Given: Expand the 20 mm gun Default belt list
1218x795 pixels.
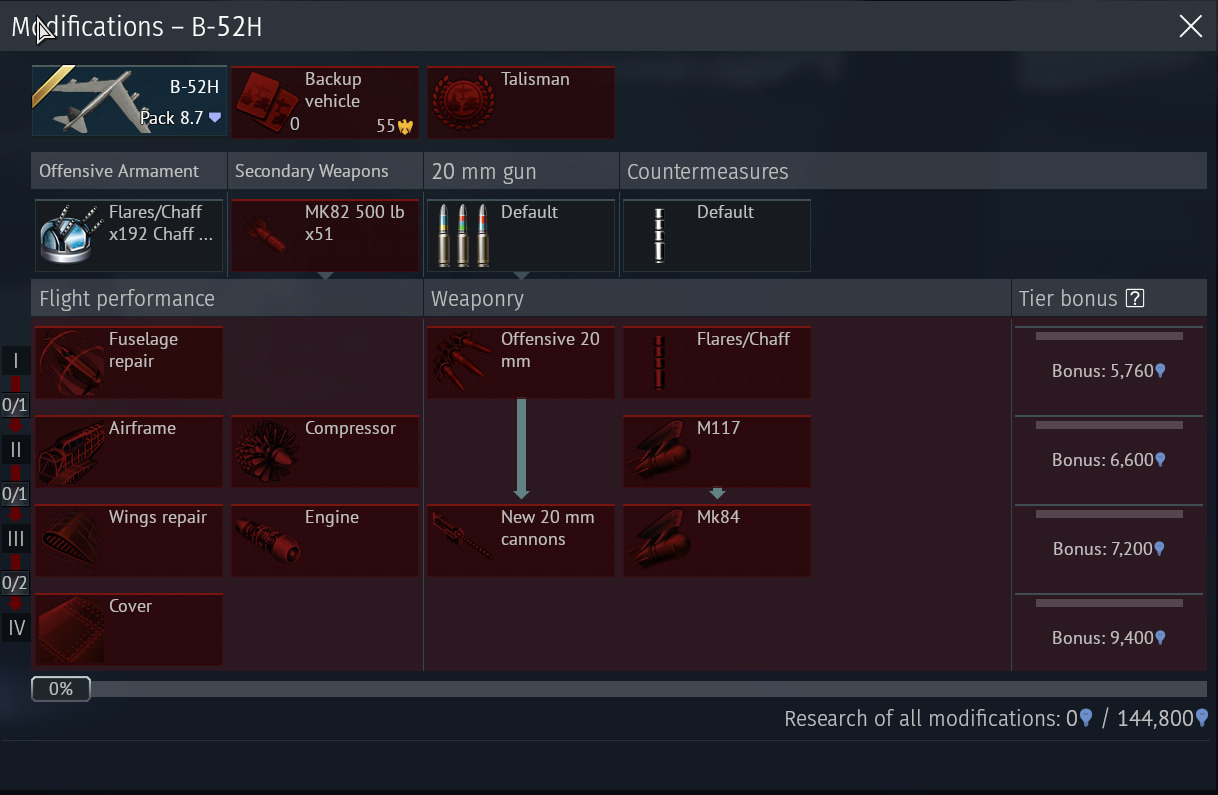Looking at the screenshot, I should [x=521, y=275].
